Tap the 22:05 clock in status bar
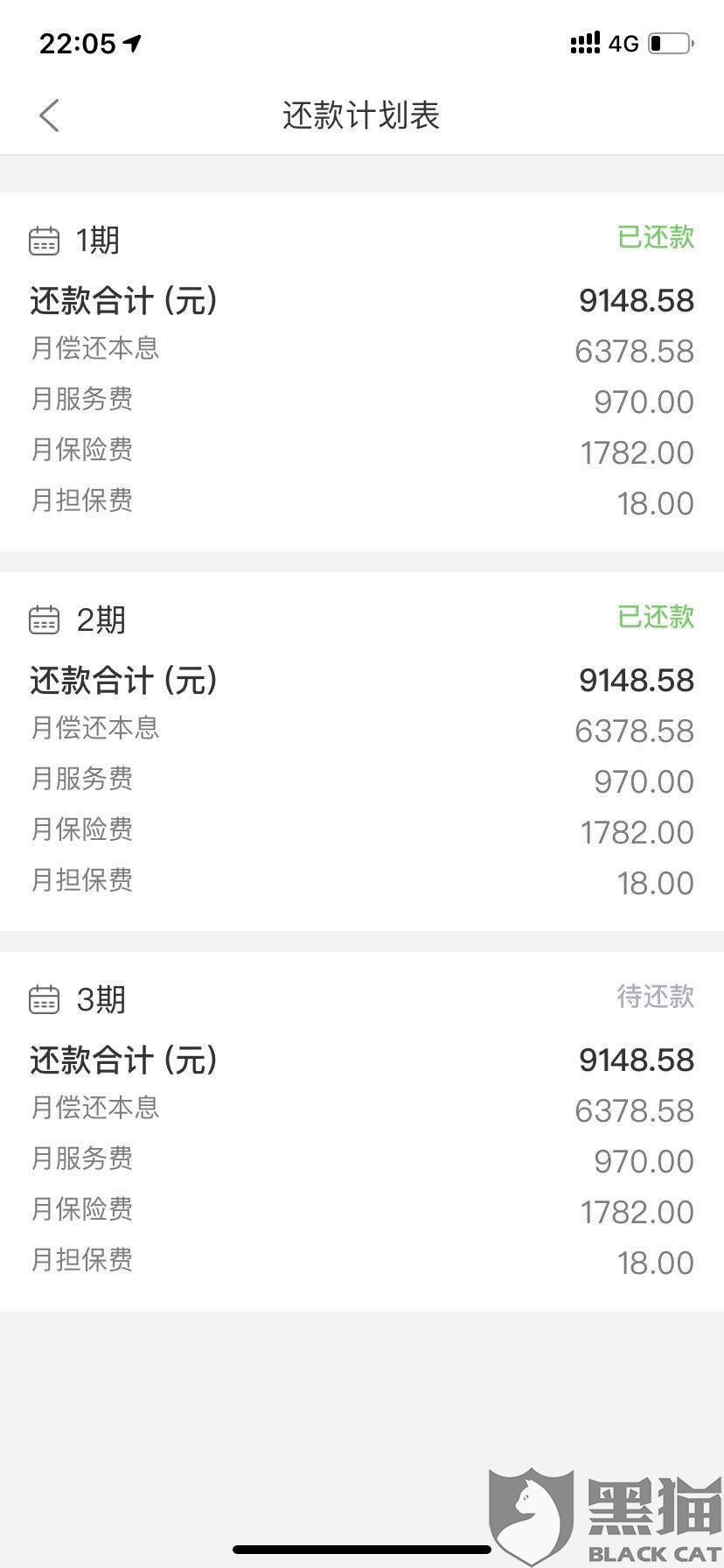Screen dimensions: 724x1568 tap(77, 43)
